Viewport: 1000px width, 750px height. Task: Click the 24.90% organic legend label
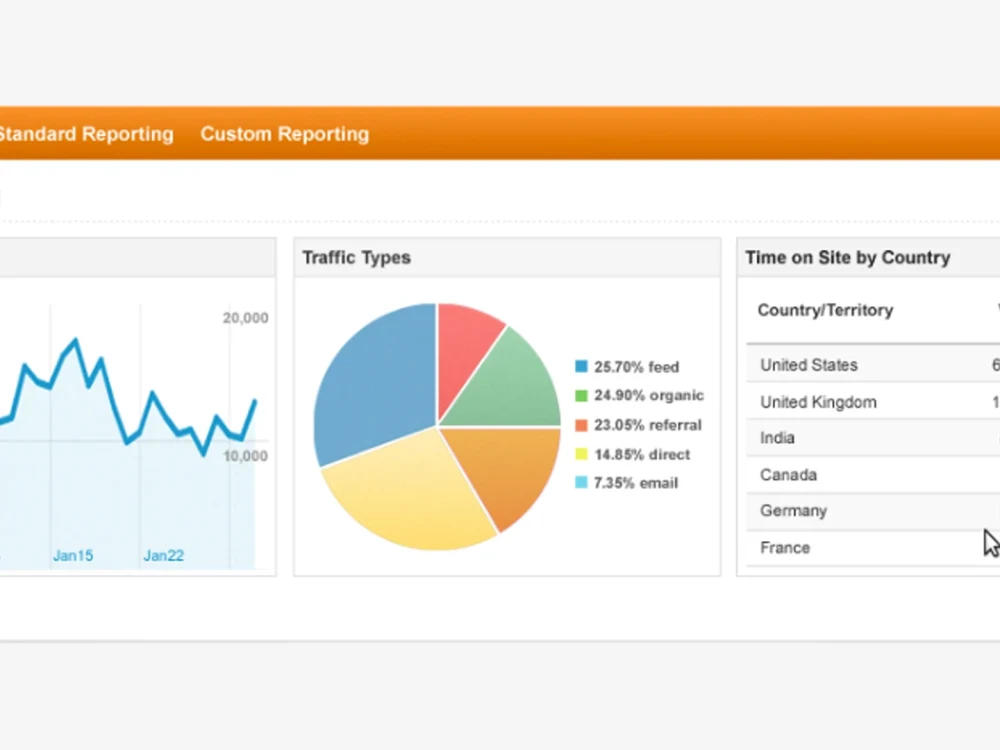click(x=649, y=395)
